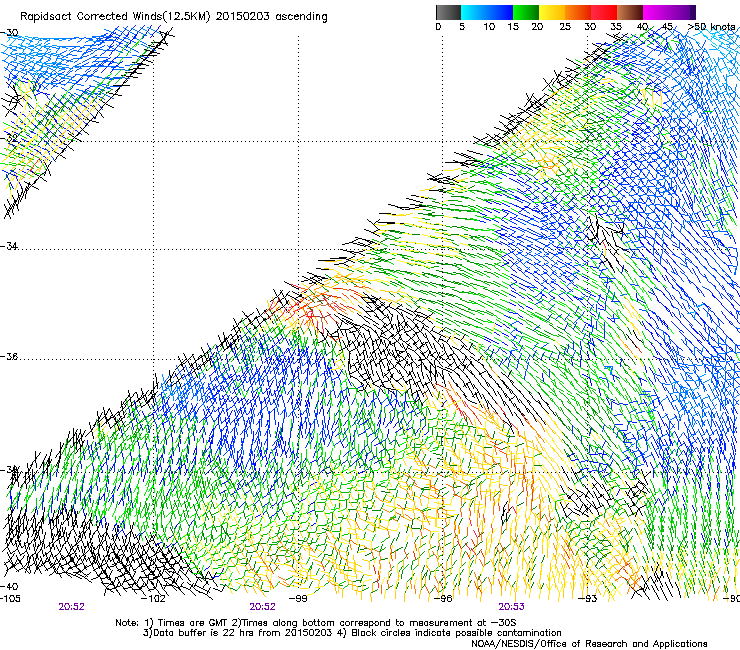Click the '>50 knots' legend label

point(711,27)
